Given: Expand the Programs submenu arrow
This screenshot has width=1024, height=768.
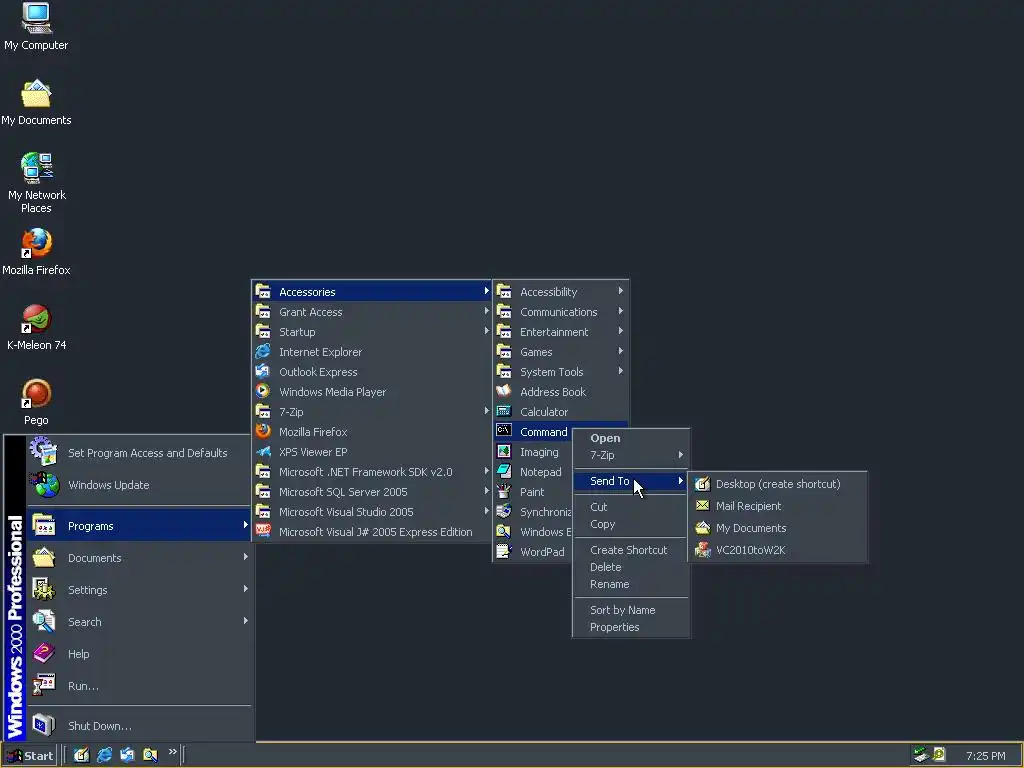Looking at the screenshot, I should pyautogui.click(x=246, y=525).
